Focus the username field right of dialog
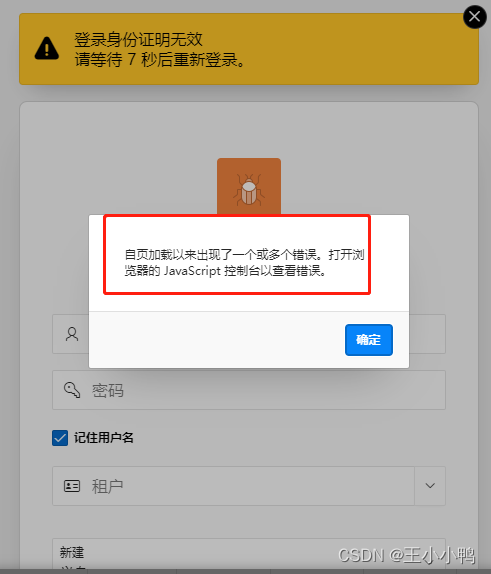The image size is (491, 574). pyautogui.click(x=427, y=334)
